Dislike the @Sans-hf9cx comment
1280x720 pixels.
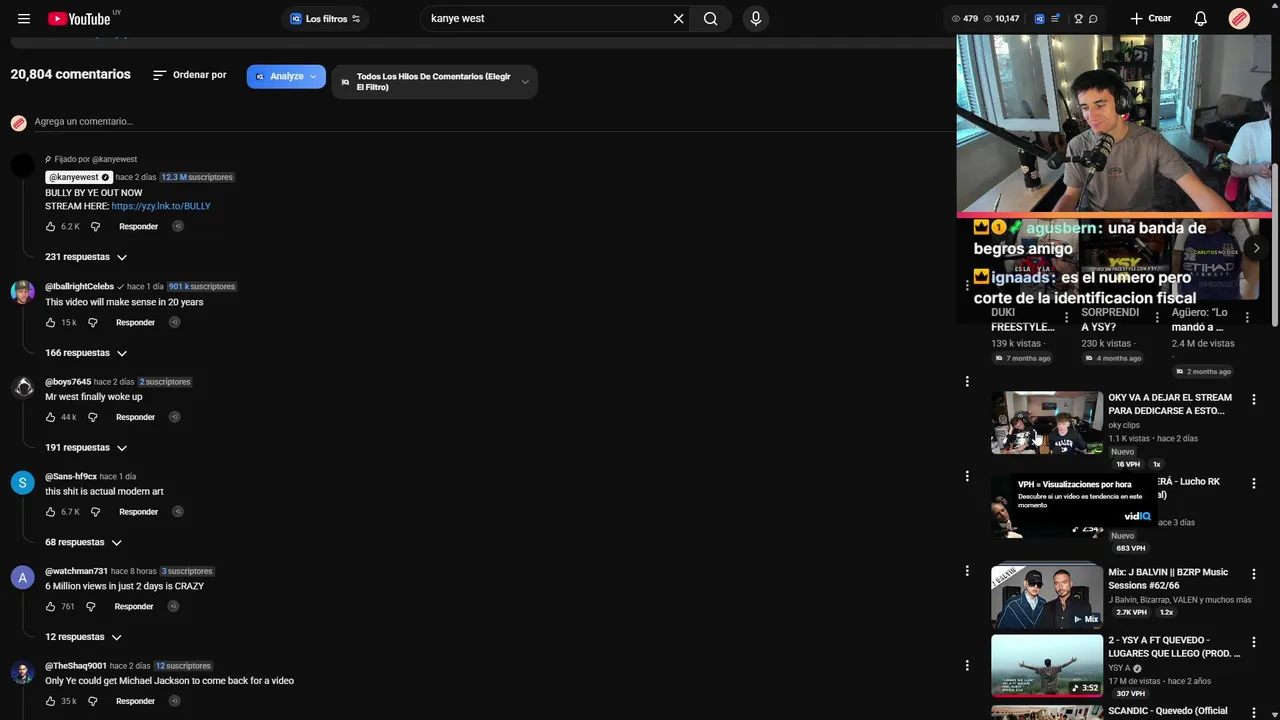[96, 511]
